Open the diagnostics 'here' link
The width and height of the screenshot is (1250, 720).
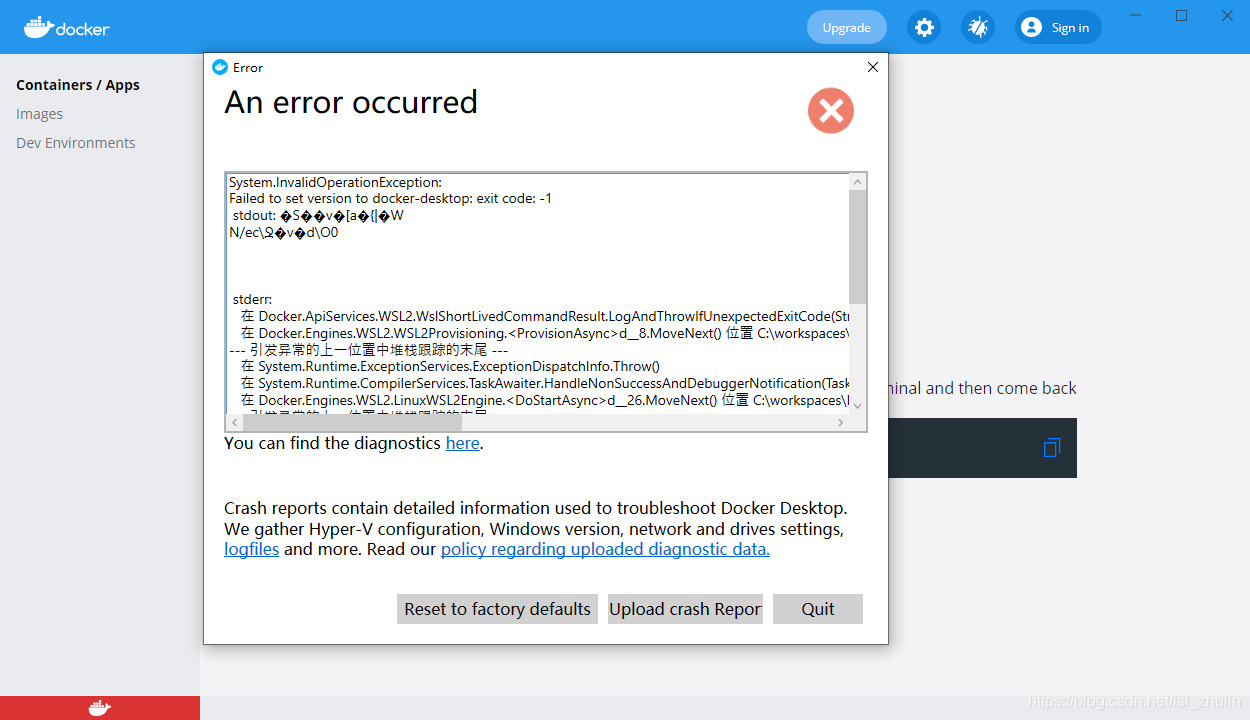point(462,443)
